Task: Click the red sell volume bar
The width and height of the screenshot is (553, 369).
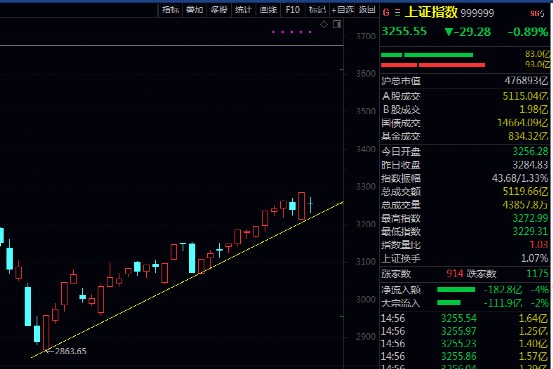Action: tap(433, 65)
